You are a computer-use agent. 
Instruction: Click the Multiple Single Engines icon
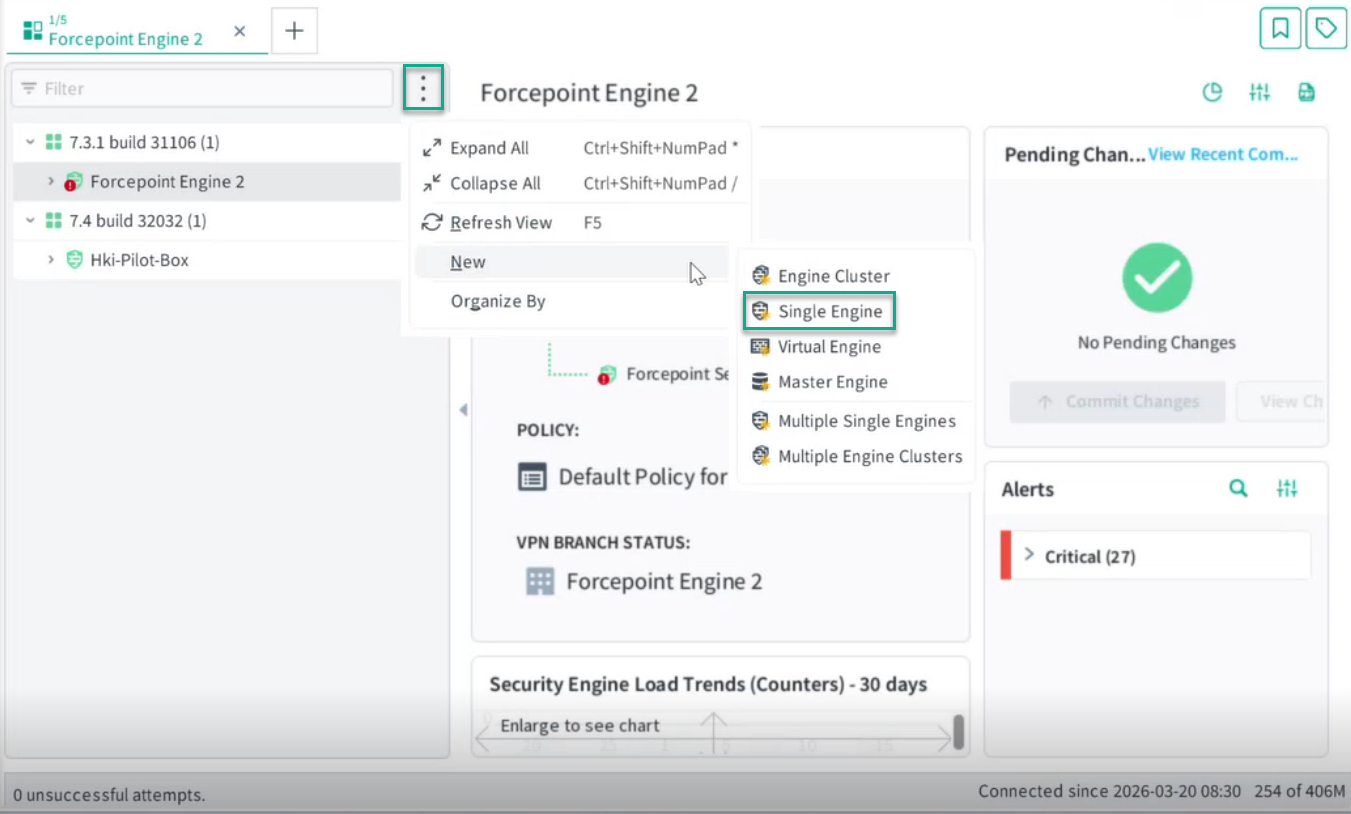(x=761, y=421)
